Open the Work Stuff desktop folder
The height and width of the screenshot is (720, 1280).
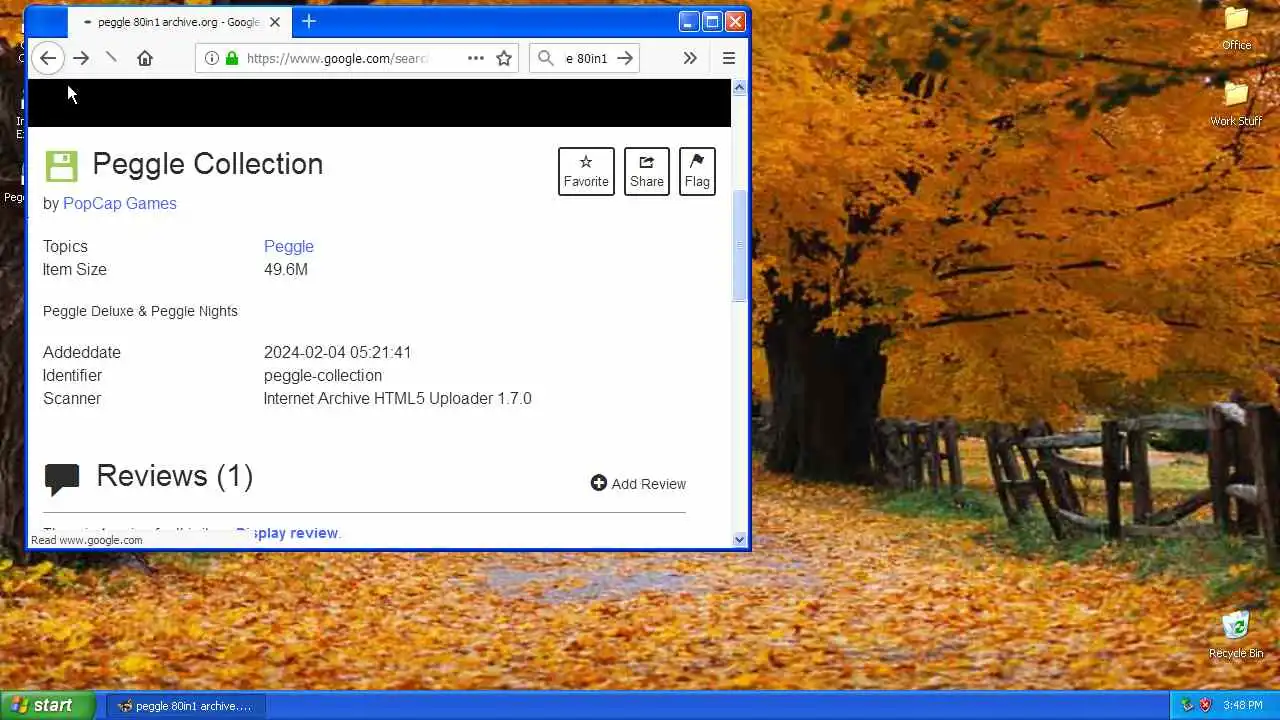[1237, 104]
